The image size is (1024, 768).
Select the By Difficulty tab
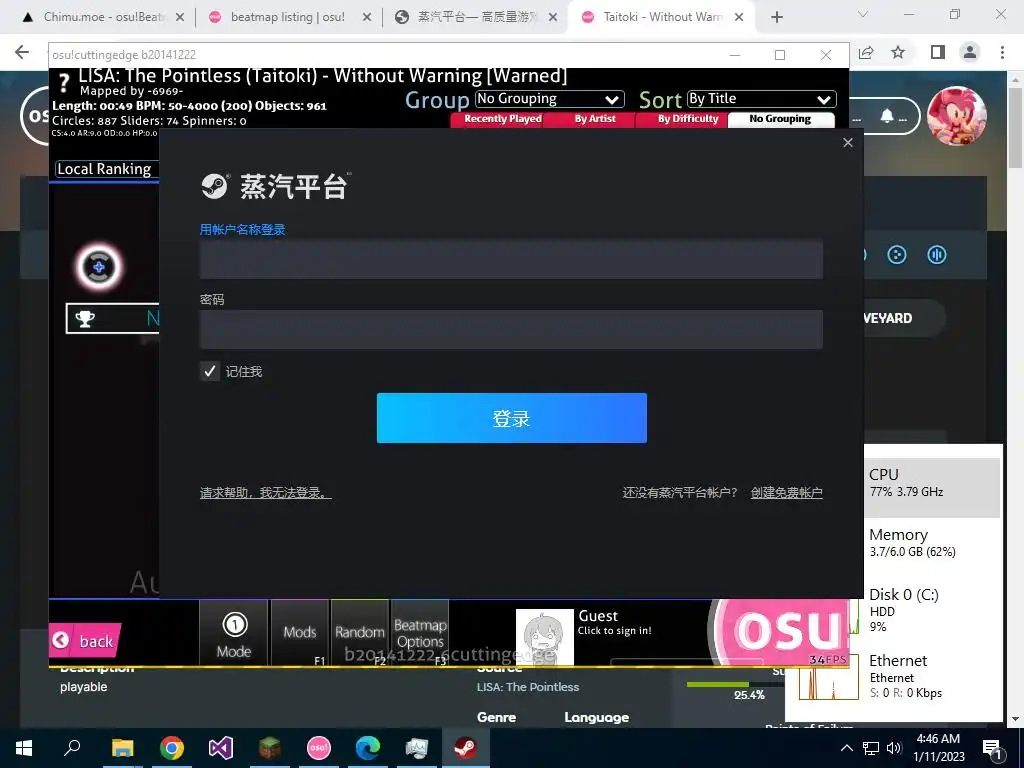pyautogui.click(x=688, y=119)
